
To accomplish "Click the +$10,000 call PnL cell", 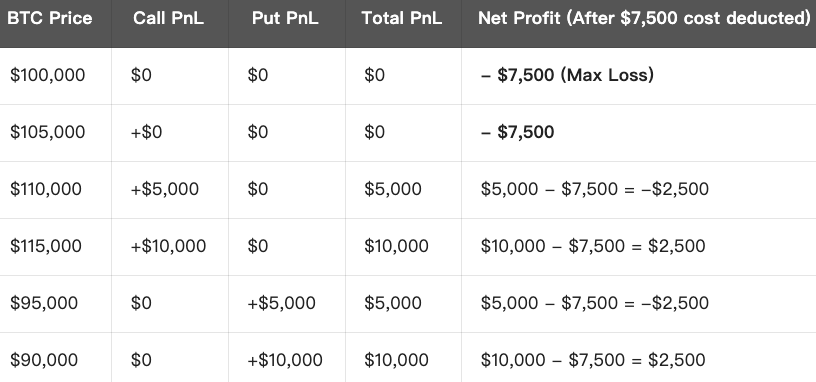I will point(168,246).
